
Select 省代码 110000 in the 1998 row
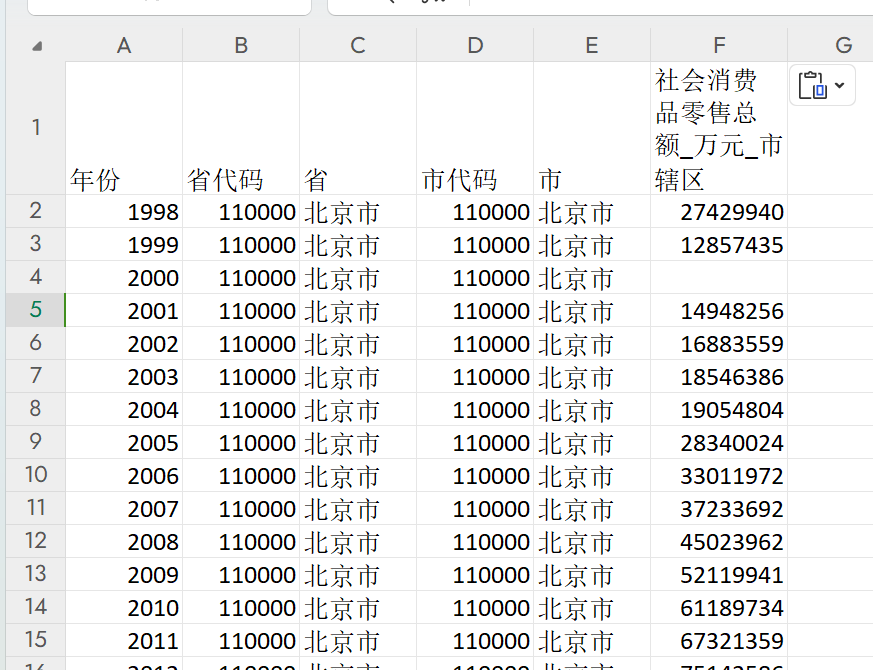click(241, 211)
